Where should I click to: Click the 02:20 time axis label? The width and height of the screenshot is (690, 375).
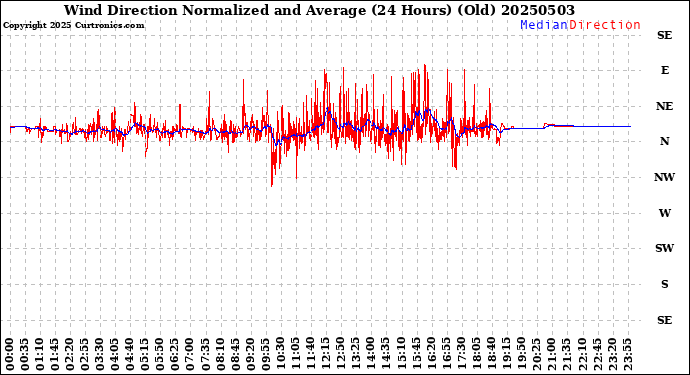70,354
